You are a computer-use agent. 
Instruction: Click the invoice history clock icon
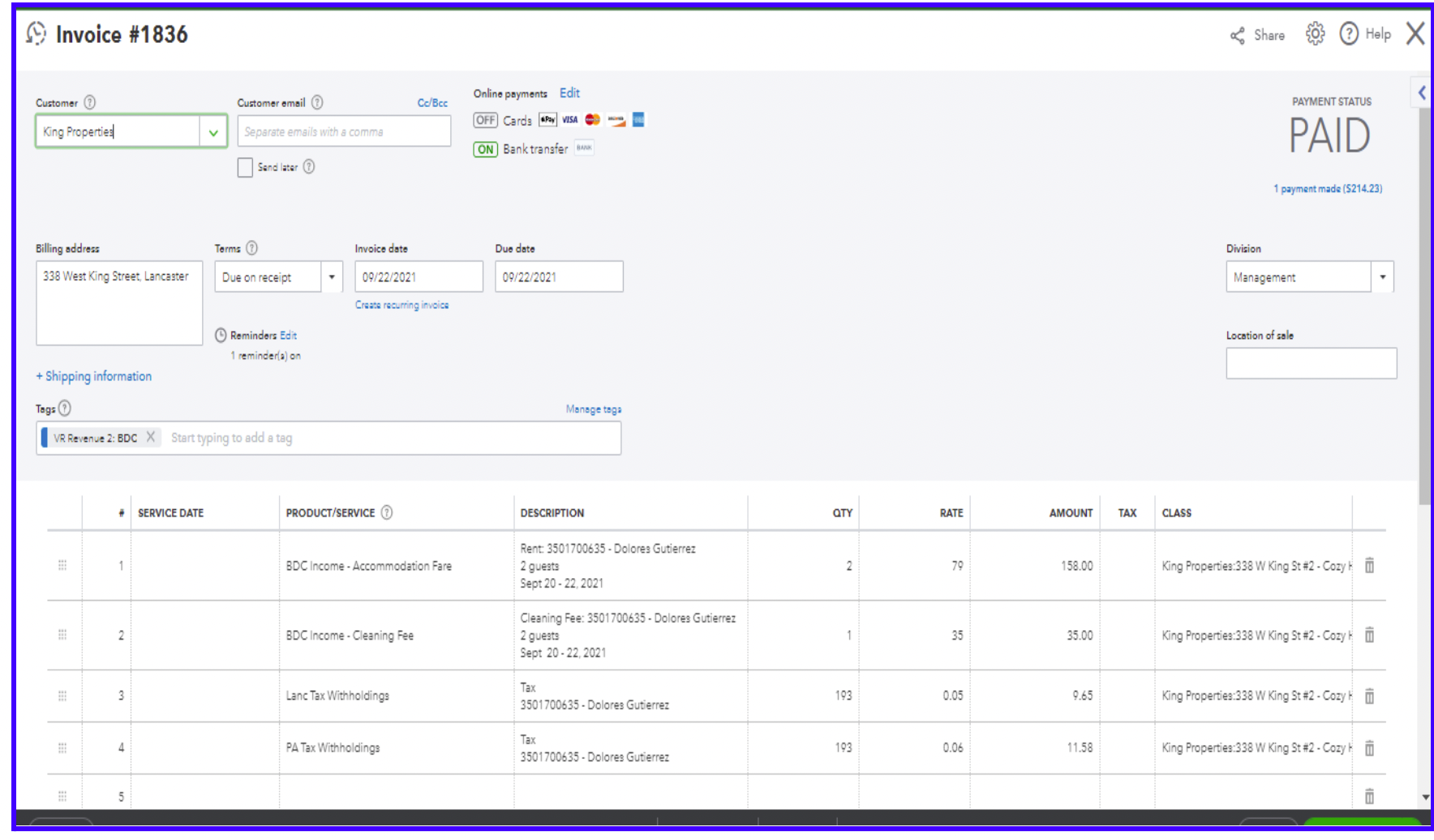click(36, 33)
